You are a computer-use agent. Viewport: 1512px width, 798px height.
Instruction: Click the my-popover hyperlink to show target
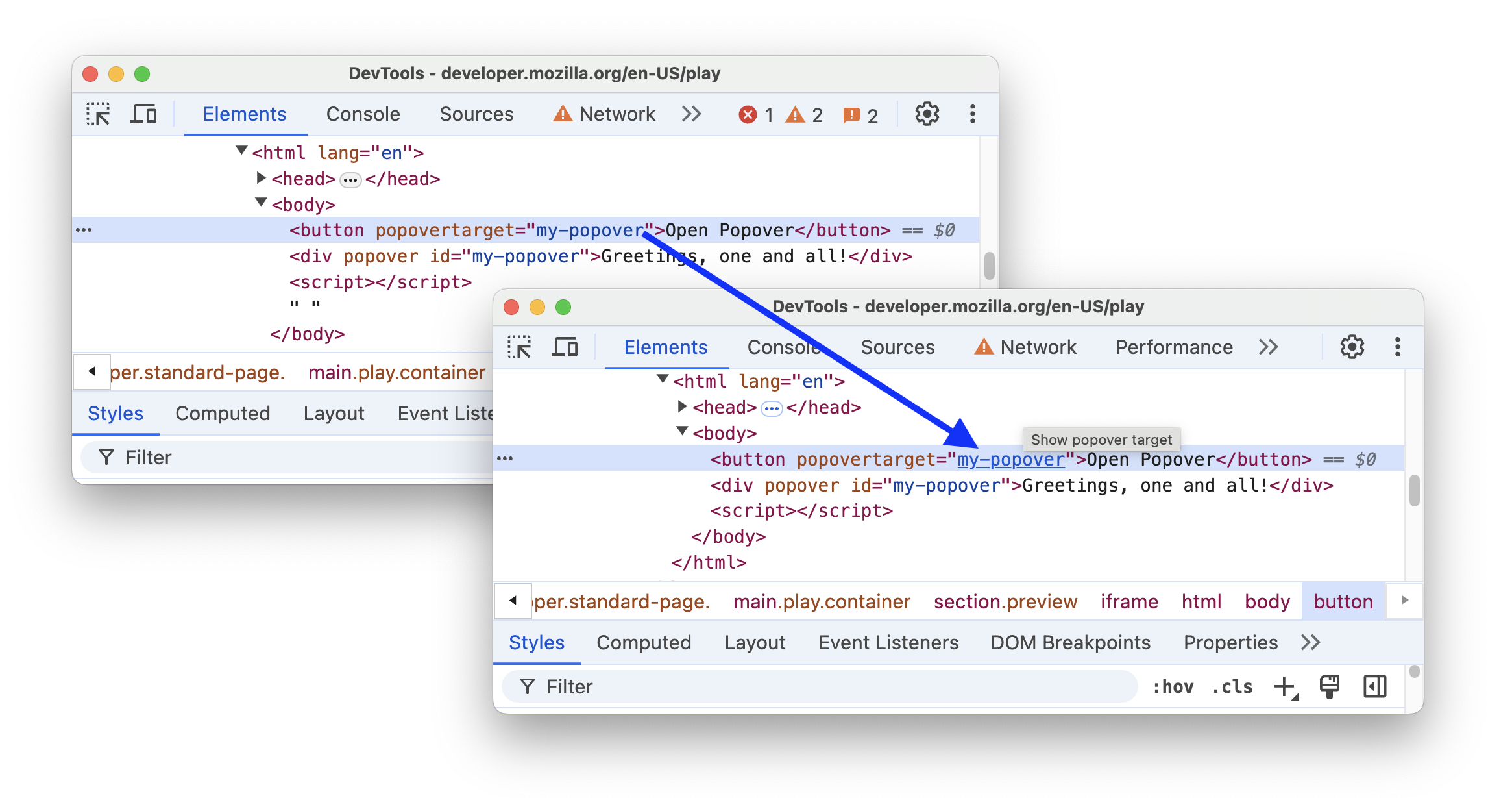coord(1009,459)
